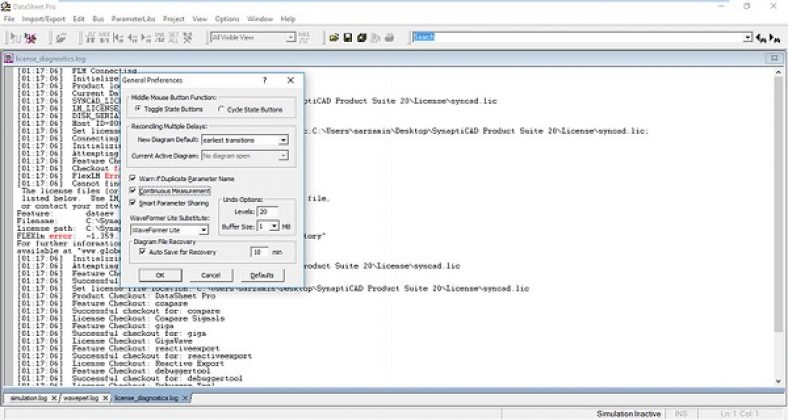The width and height of the screenshot is (788, 420).
Task: Click the undo Levels input field
Action: tap(267, 212)
